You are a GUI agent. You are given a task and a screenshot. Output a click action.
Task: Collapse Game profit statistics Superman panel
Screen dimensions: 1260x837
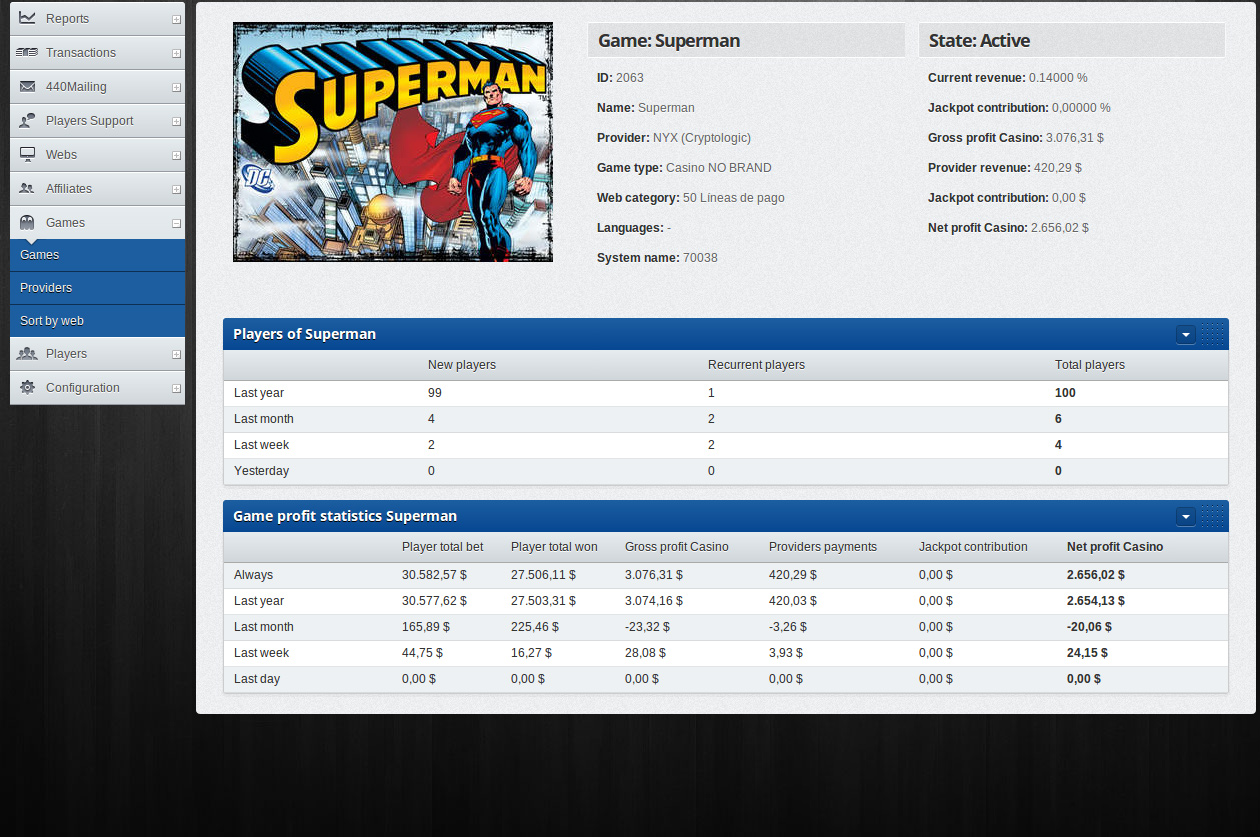(x=1186, y=517)
